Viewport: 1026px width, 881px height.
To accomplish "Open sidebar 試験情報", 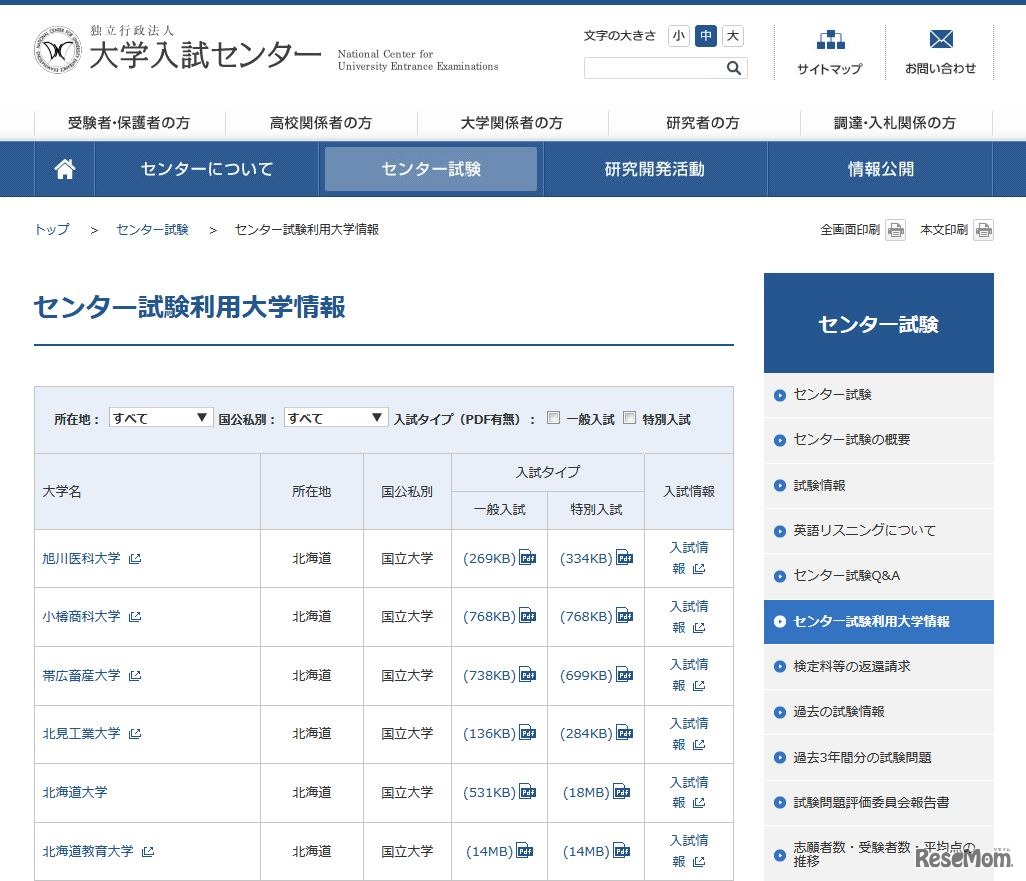I will tap(878, 486).
